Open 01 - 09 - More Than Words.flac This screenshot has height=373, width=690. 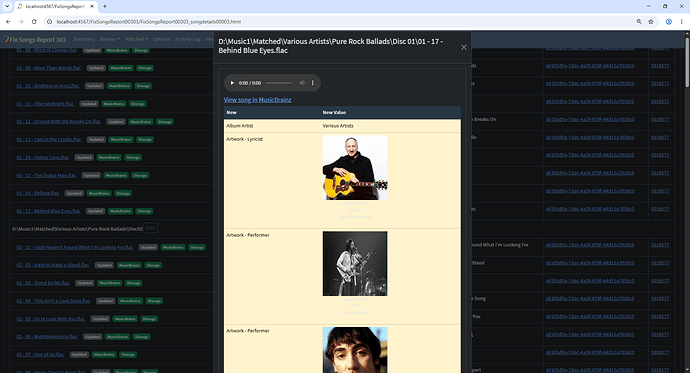click(x=49, y=68)
